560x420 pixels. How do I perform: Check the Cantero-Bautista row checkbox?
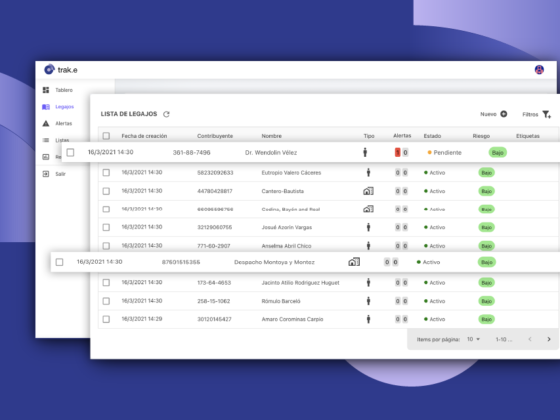tap(106, 191)
